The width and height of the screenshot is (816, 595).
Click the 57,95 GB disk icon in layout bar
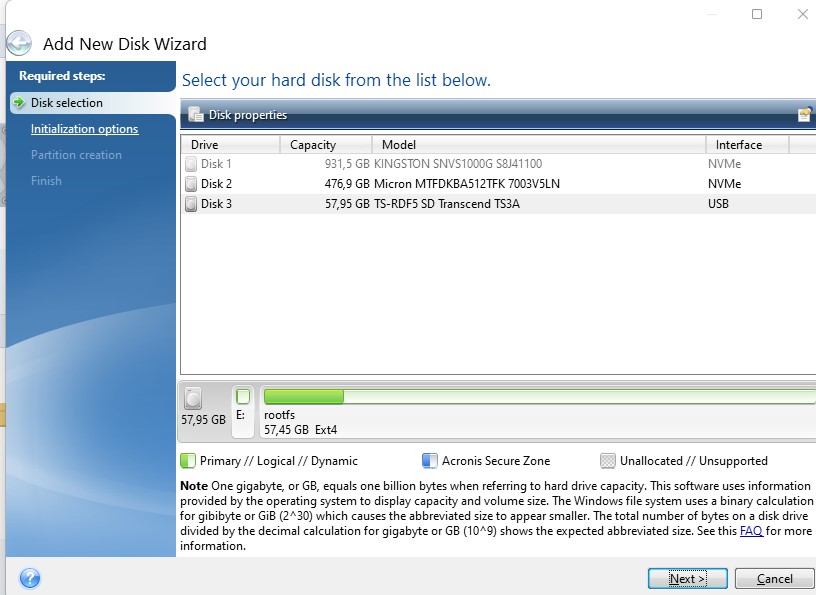pyautogui.click(x=193, y=399)
